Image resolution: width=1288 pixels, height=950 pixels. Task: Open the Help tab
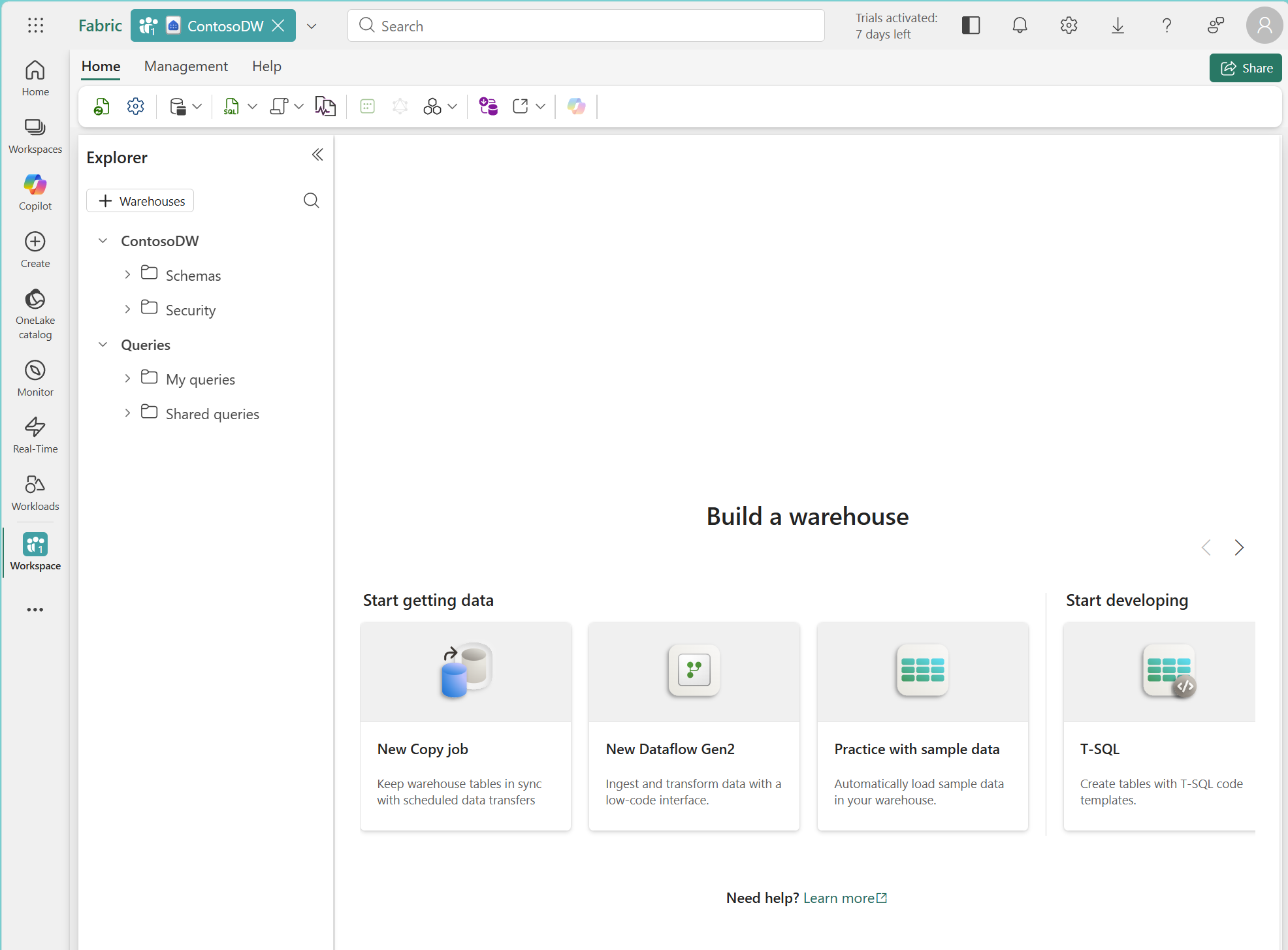click(266, 66)
